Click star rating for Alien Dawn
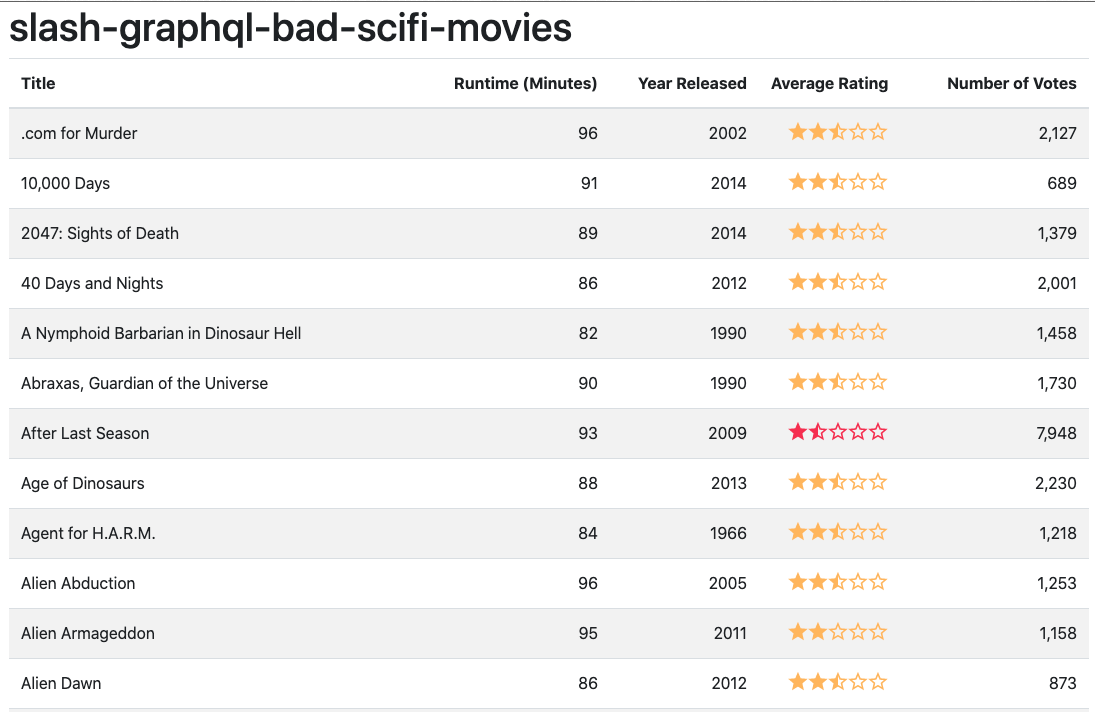Image resolution: width=1095 pixels, height=712 pixels. click(837, 682)
